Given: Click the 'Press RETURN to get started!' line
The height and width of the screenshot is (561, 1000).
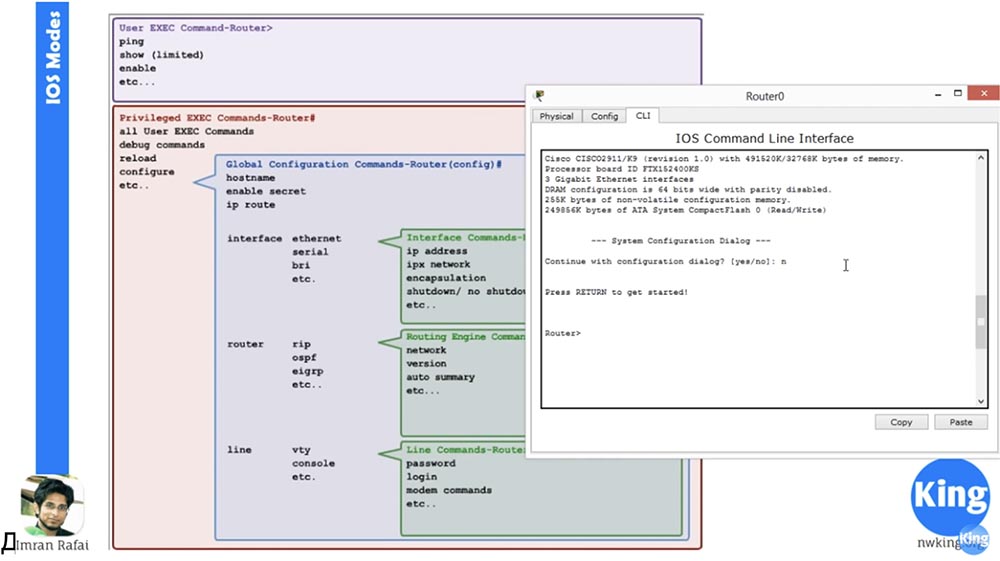Looking at the screenshot, I should click(x=616, y=292).
